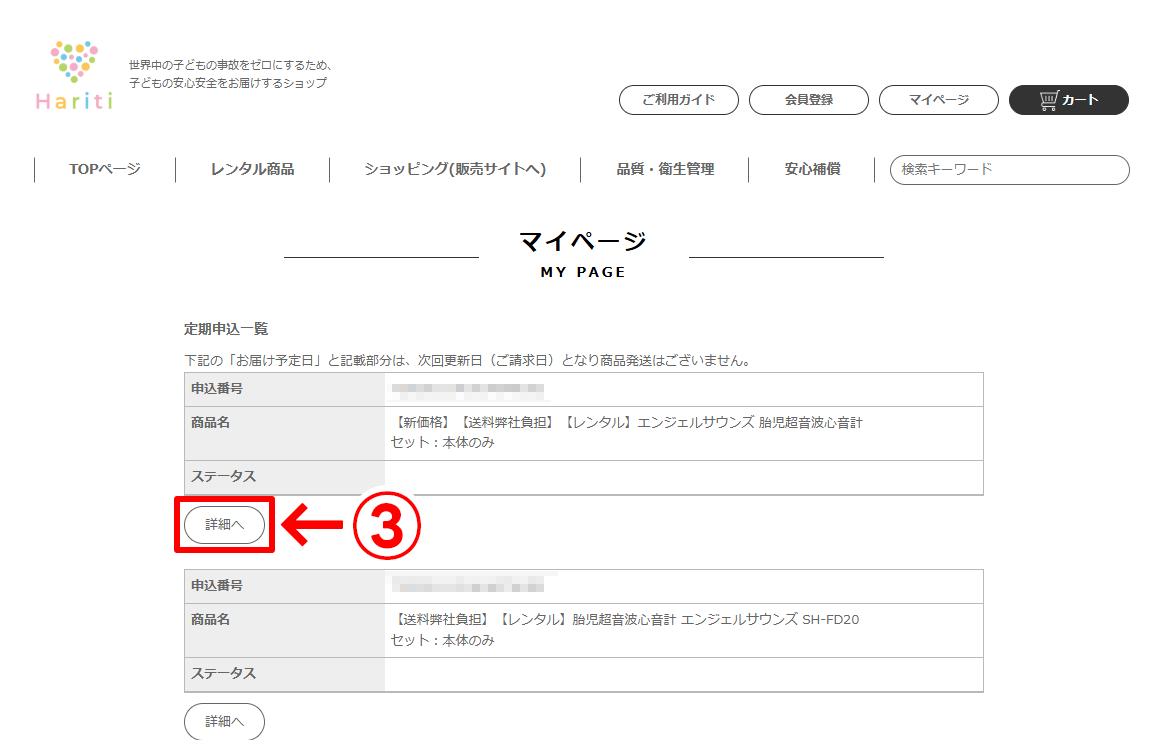Navigate to TOPページ
Viewport: 1160px width, 740px height.
tap(105, 169)
